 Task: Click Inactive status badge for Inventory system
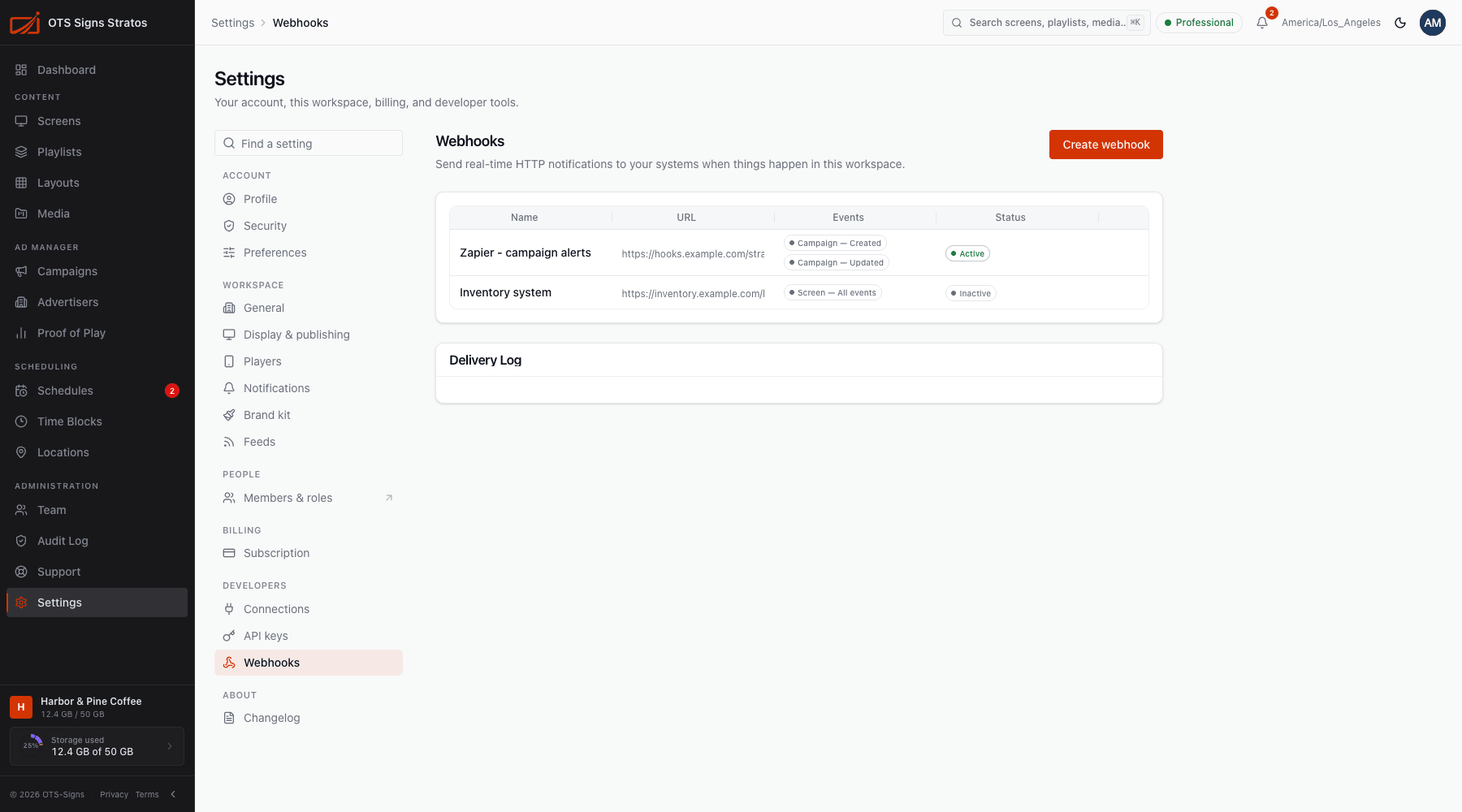tap(971, 293)
